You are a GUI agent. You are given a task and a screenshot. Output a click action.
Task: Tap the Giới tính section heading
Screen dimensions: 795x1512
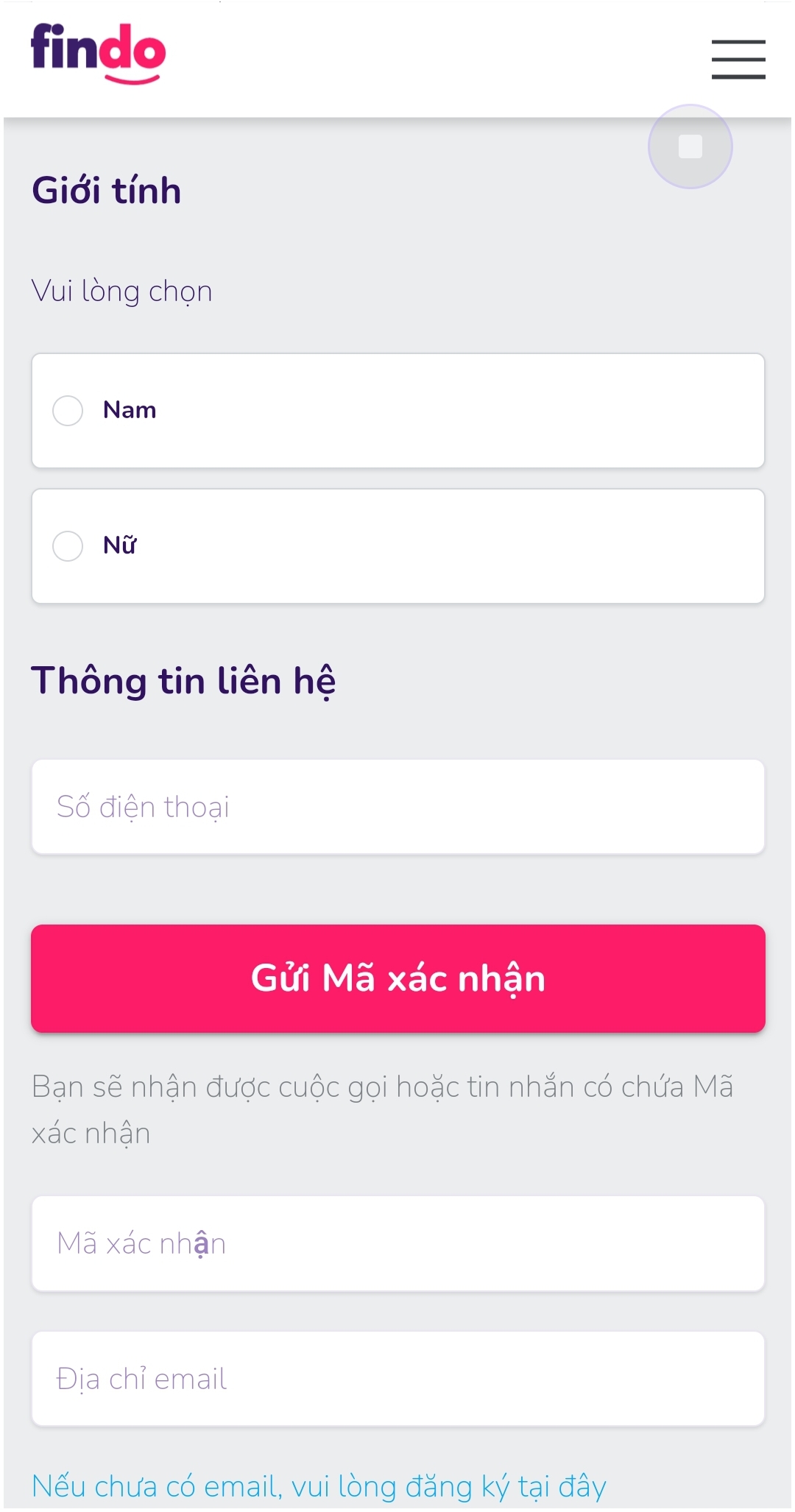(105, 189)
